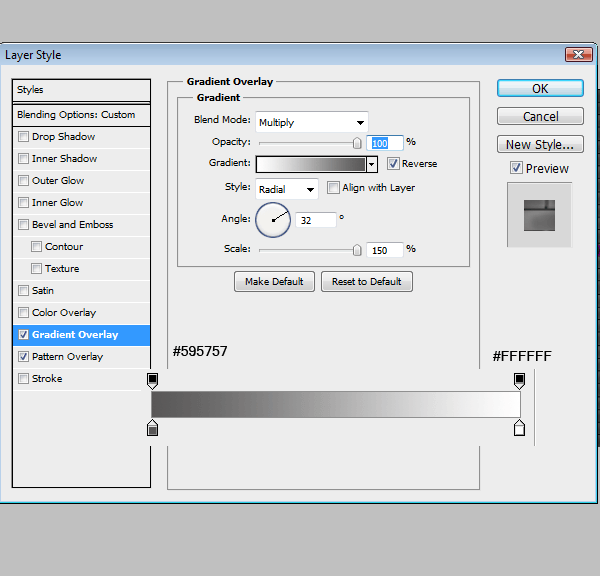Check the Texture option
Image resolution: width=600 pixels, height=576 pixels.
[36, 269]
